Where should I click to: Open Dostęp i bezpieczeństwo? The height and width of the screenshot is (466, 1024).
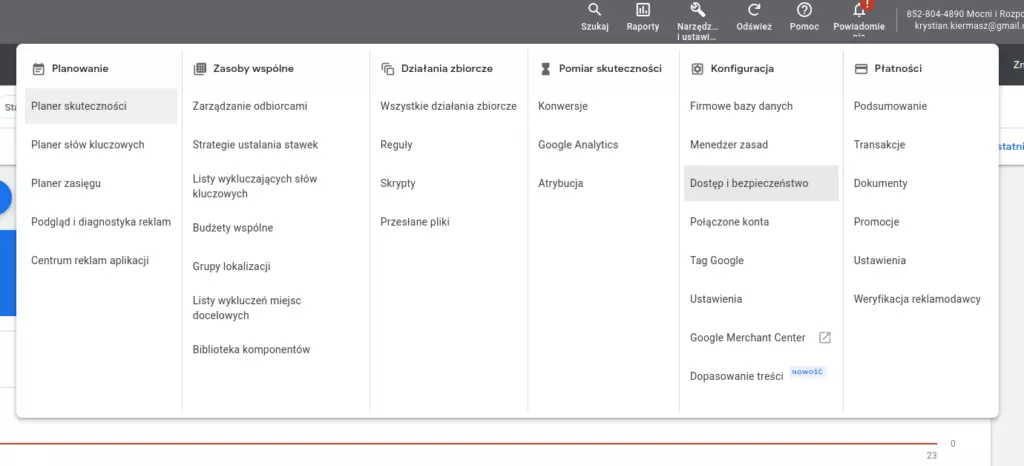[749, 184]
